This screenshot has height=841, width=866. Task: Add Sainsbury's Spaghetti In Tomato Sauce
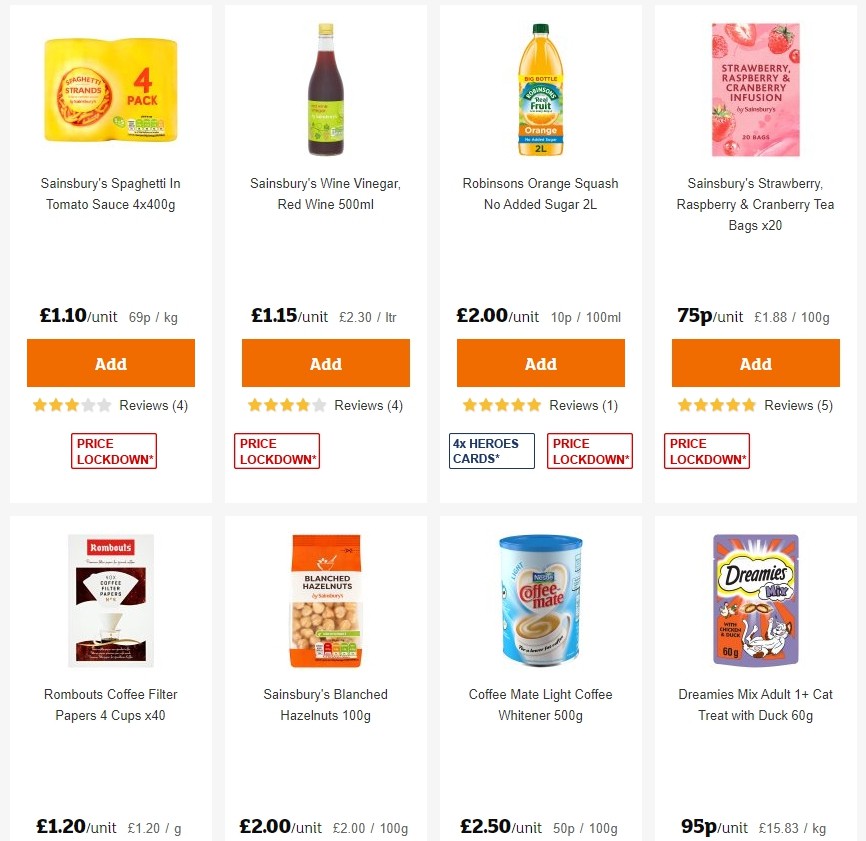(110, 363)
